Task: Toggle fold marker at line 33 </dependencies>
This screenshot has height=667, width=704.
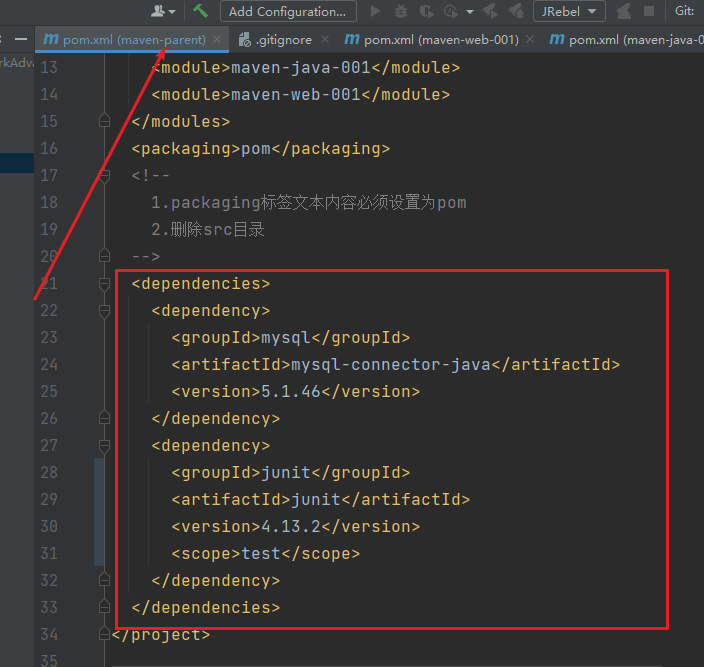Action: pyautogui.click(x=104, y=607)
